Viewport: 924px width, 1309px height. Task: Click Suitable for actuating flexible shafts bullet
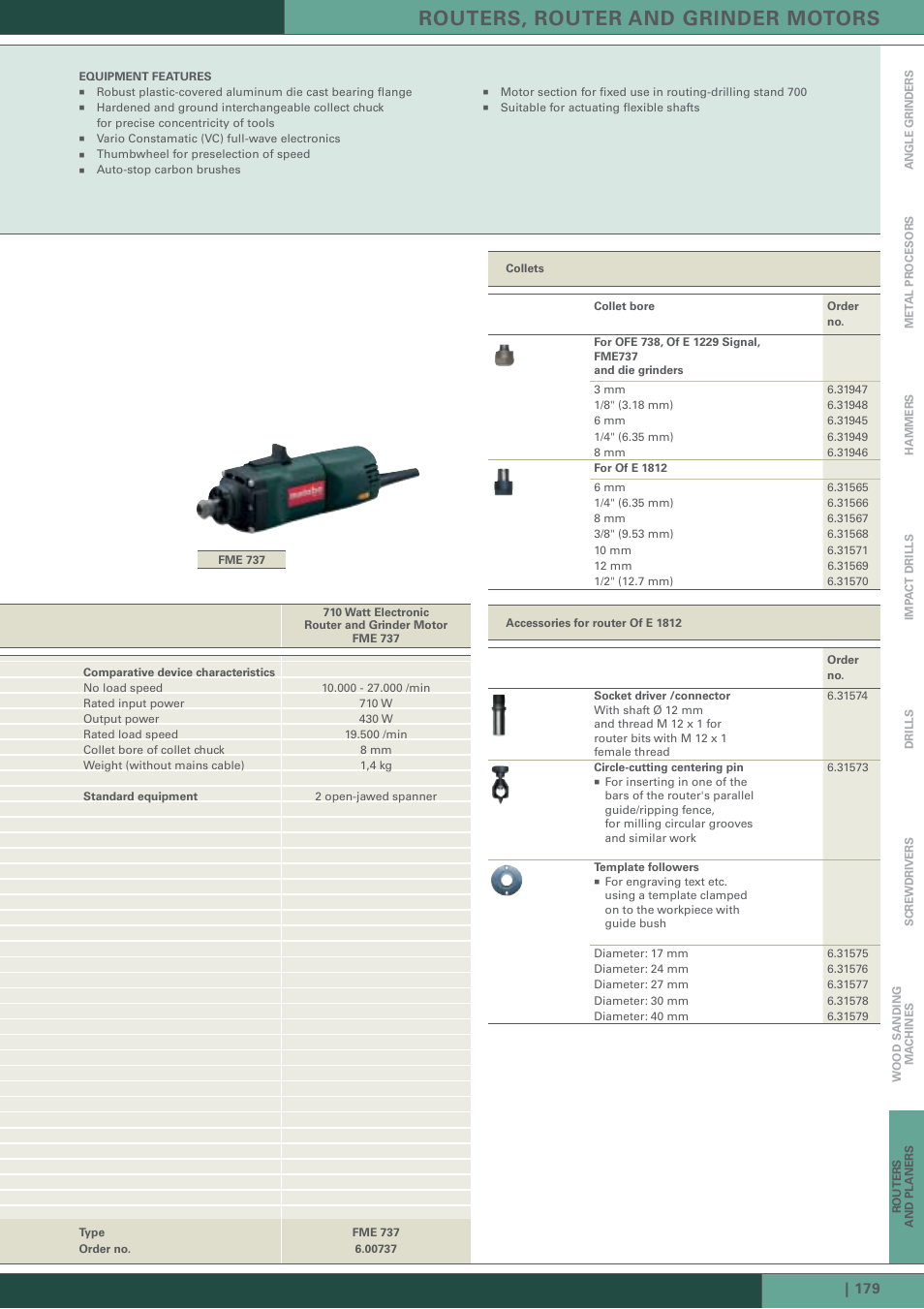point(600,108)
